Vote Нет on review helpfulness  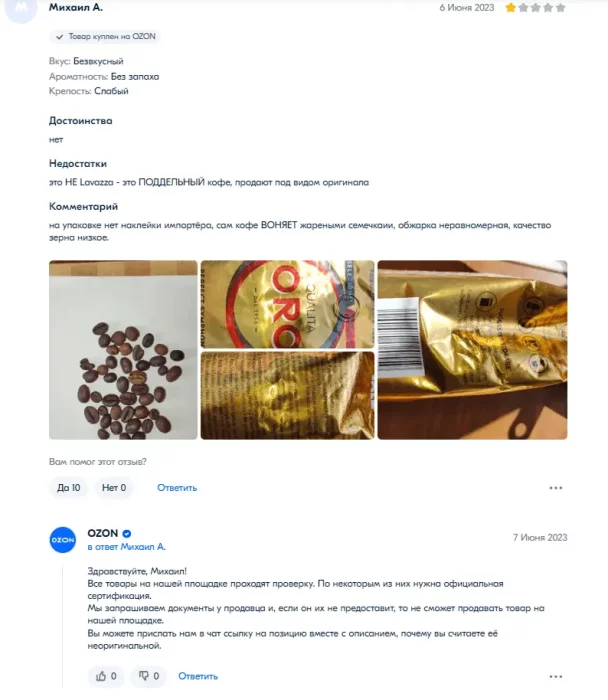pos(114,488)
